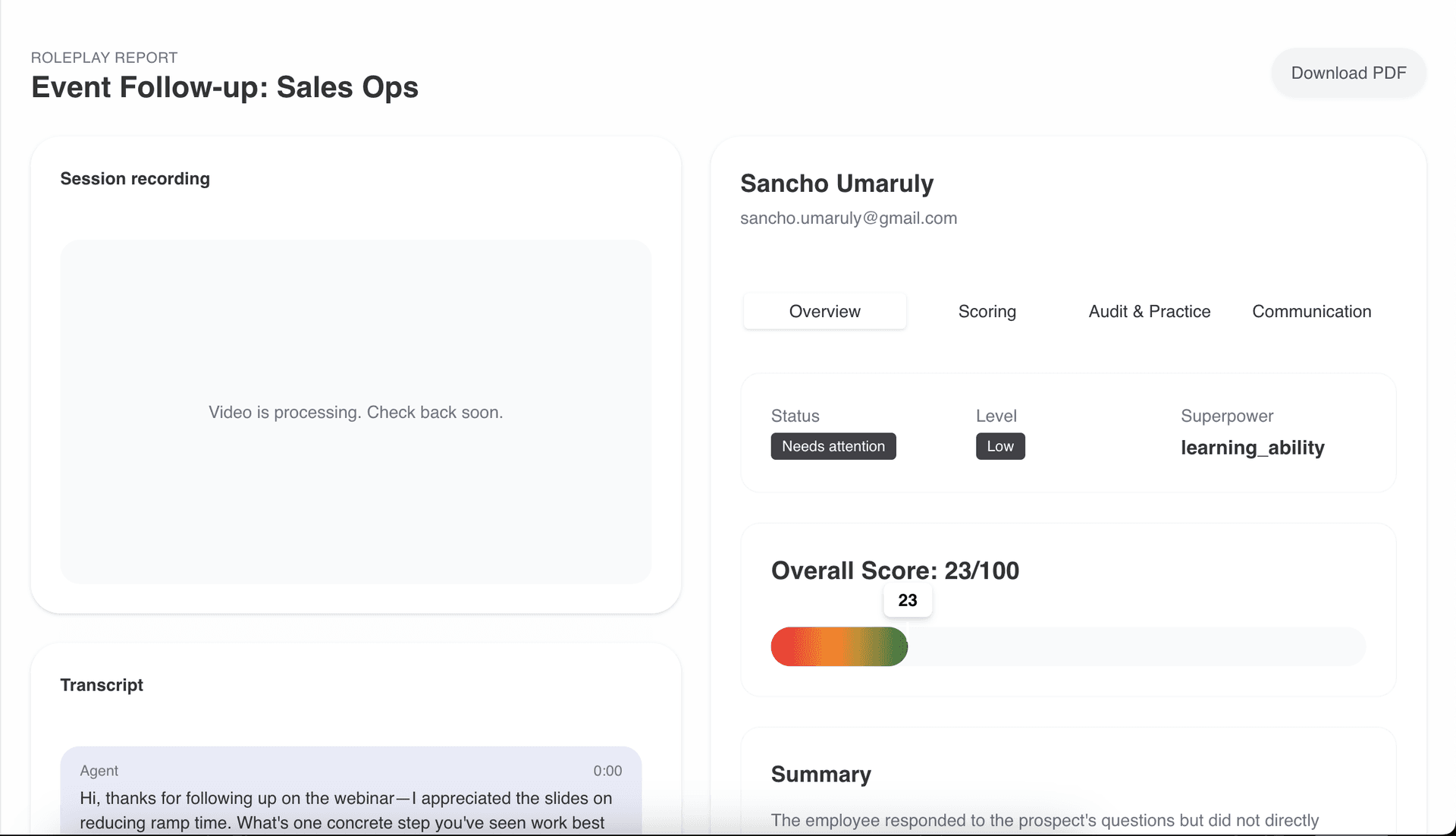This screenshot has width=1456, height=836.
Task: Click the learning_ability superpower text
Action: (1252, 448)
